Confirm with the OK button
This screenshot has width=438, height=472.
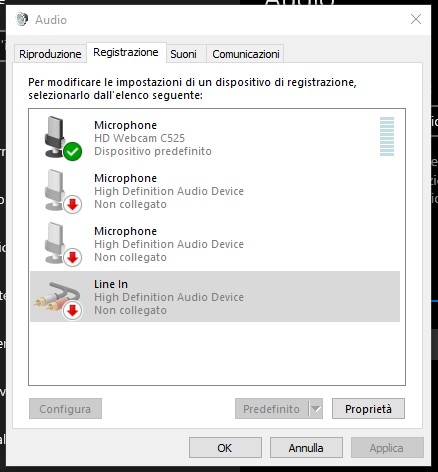coord(225,448)
